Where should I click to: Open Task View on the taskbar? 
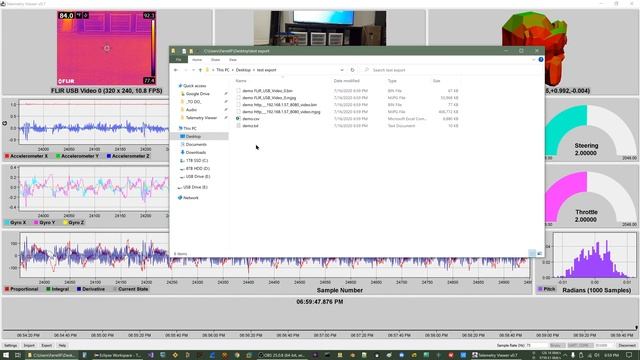coord(18,355)
